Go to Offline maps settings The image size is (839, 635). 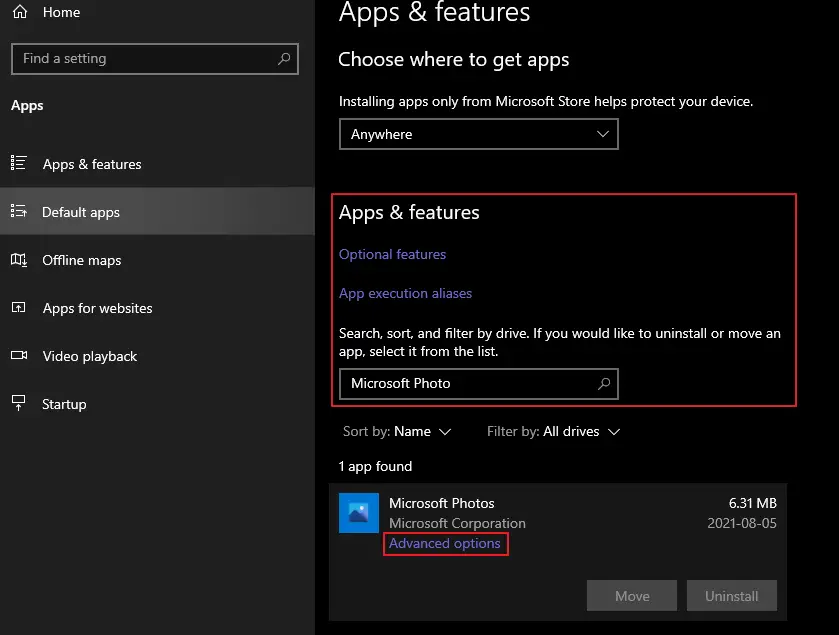(157, 260)
